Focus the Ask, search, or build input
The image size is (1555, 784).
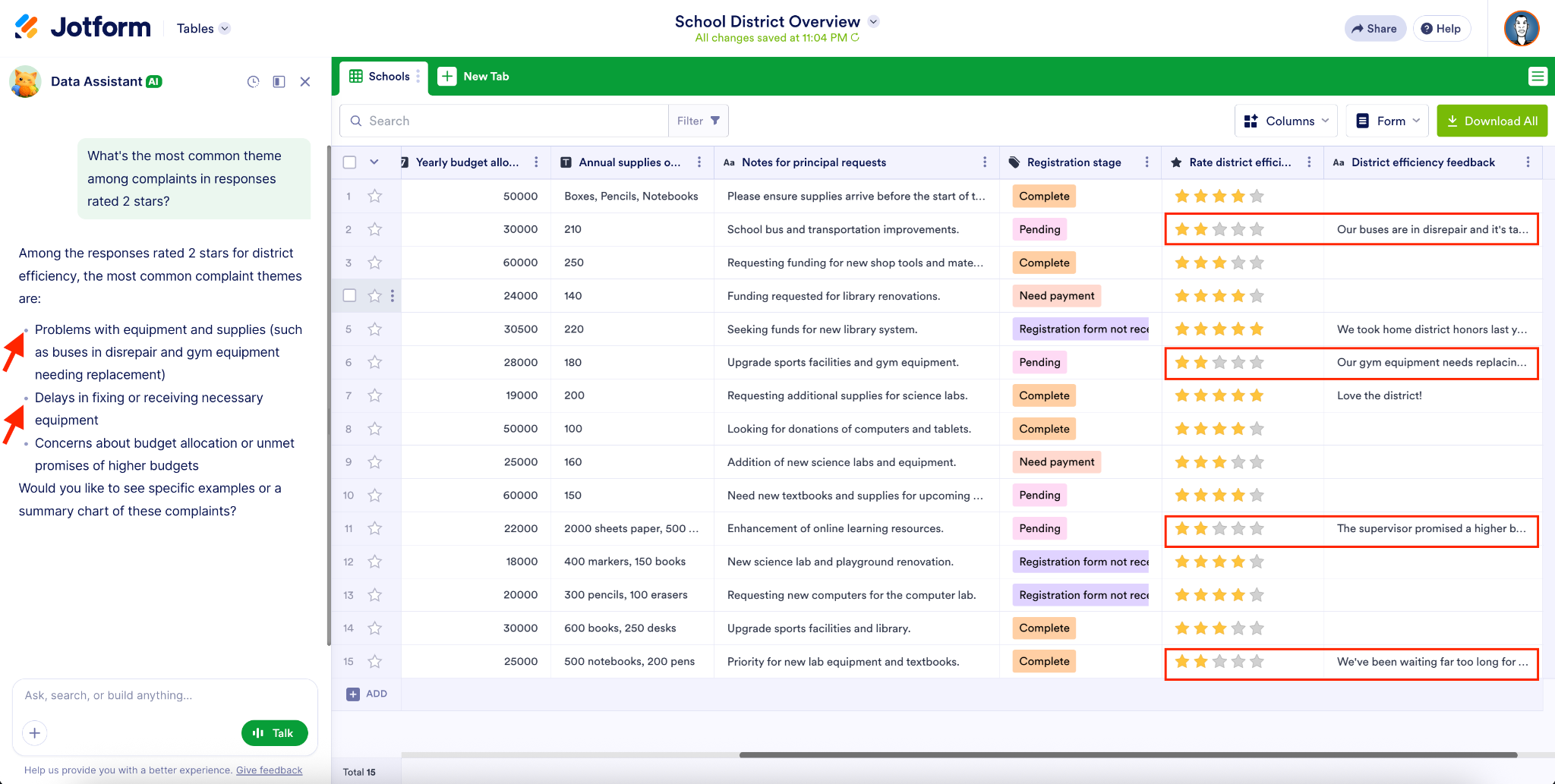pos(165,695)
